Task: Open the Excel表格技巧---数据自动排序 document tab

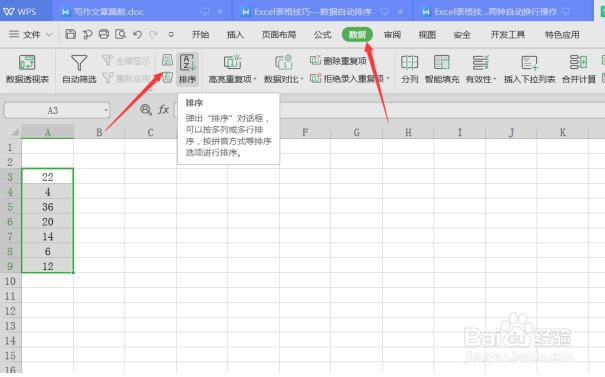Action: 322,12
